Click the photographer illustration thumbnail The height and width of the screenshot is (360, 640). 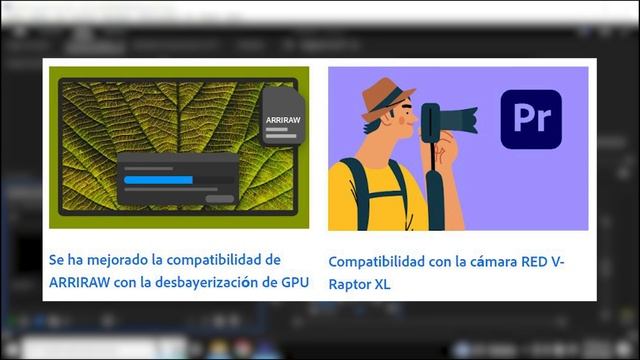click(458, 149)
